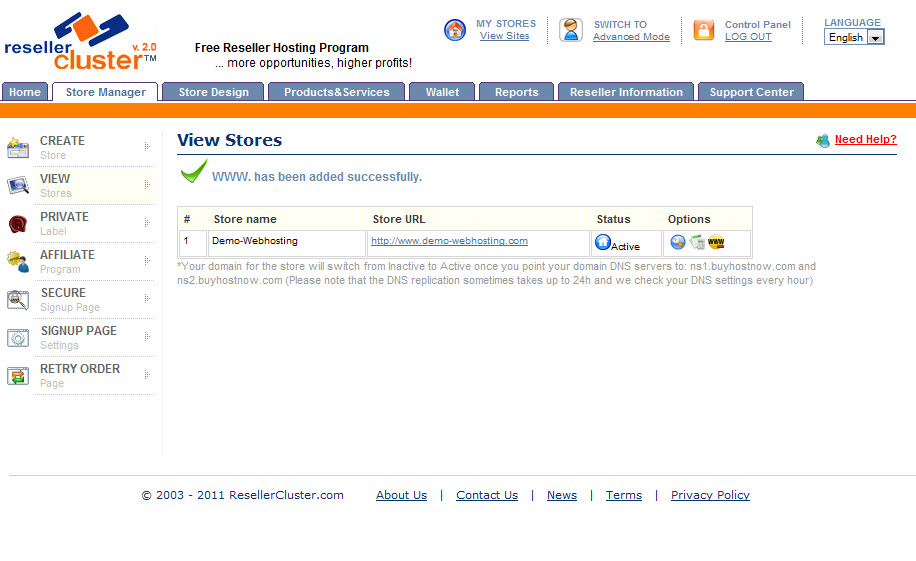Expand the Secure Signup Page arrow
The height and width of the screenshot is (561, 916).
coord(147,299)
